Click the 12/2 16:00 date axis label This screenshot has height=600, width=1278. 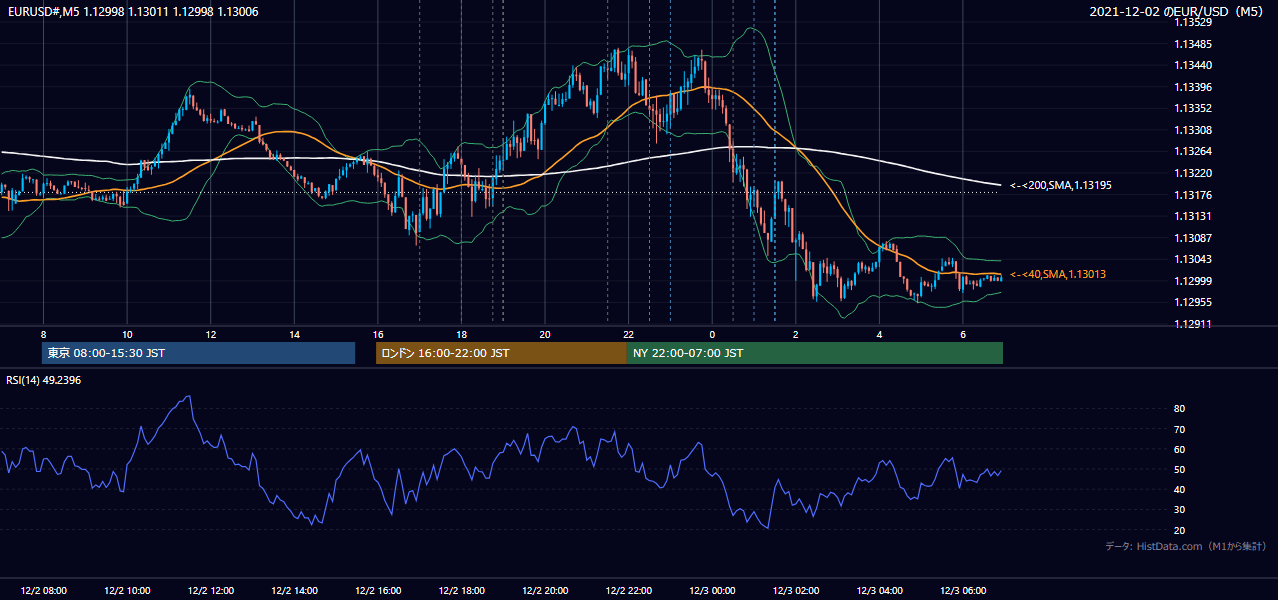click(x=377, y=591)
